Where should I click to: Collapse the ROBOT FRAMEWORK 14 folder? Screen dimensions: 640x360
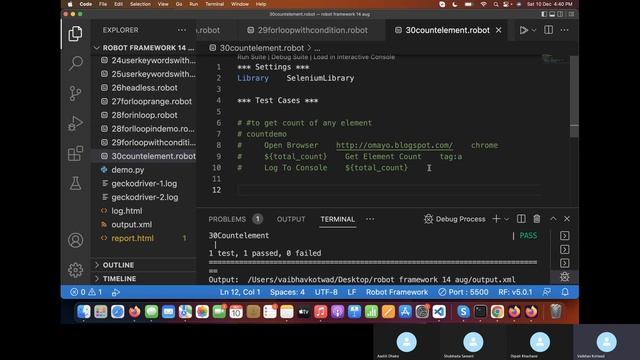pos(144,48)
